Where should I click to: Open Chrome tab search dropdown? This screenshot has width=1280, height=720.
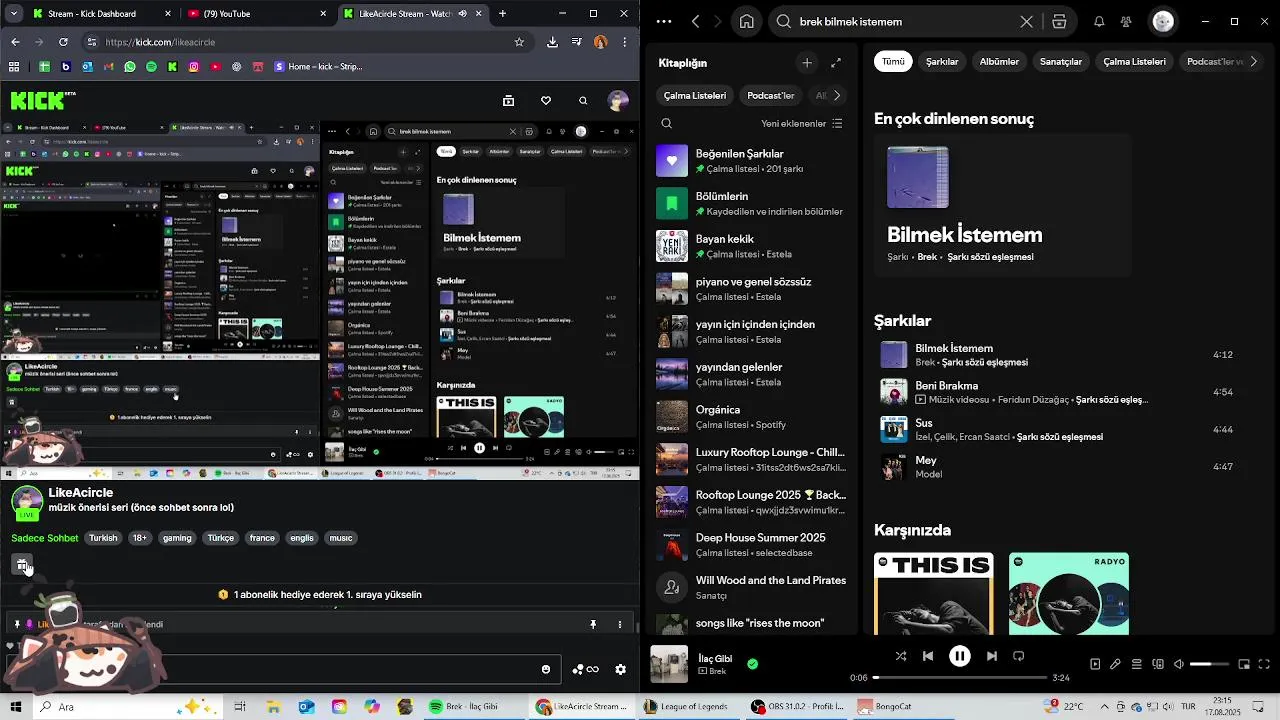point(14,14)
